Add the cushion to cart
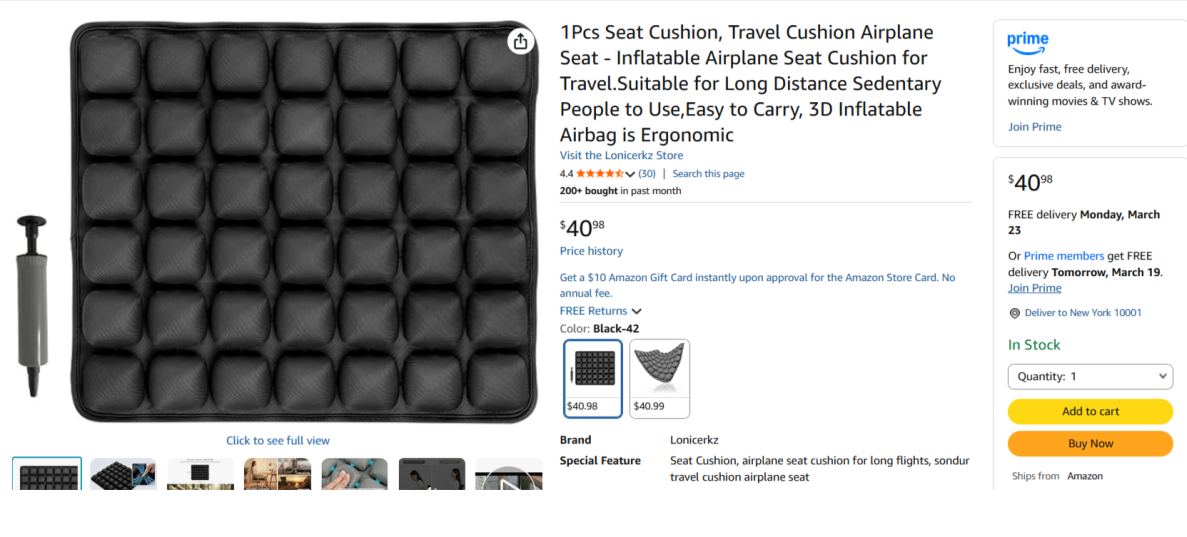 click(1089, 411)
